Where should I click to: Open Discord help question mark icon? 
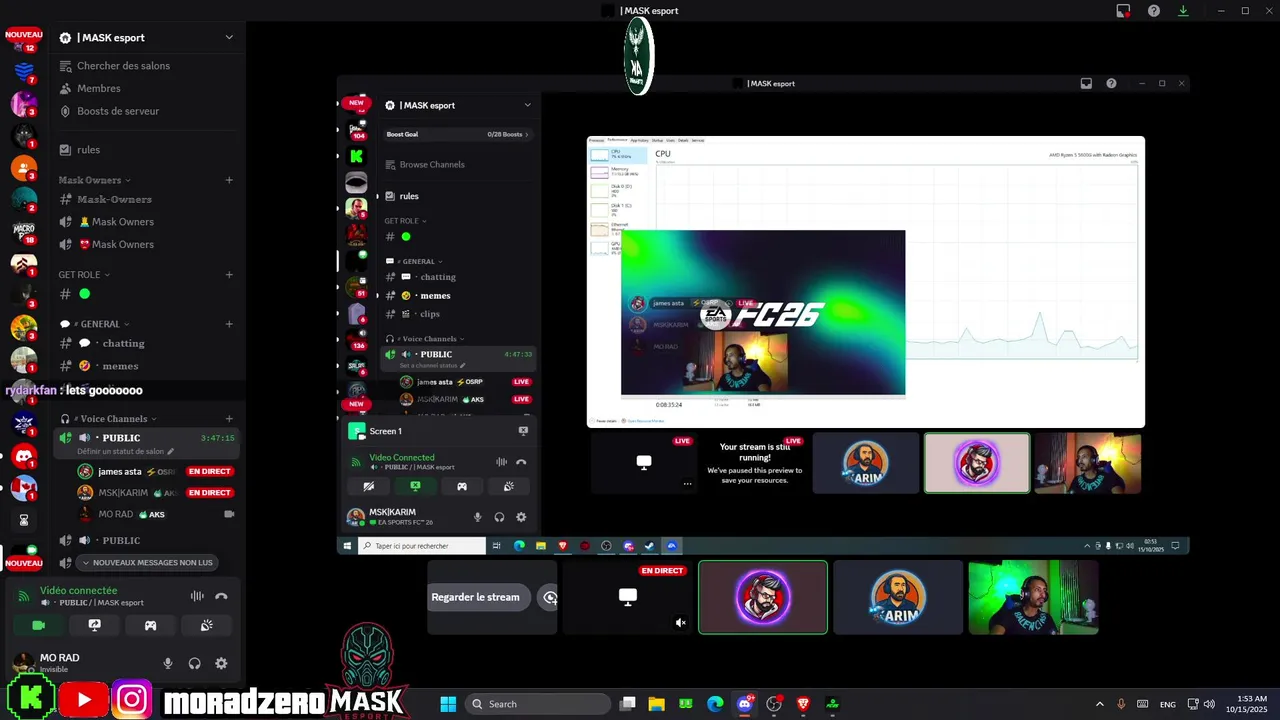coord(1154,11)
